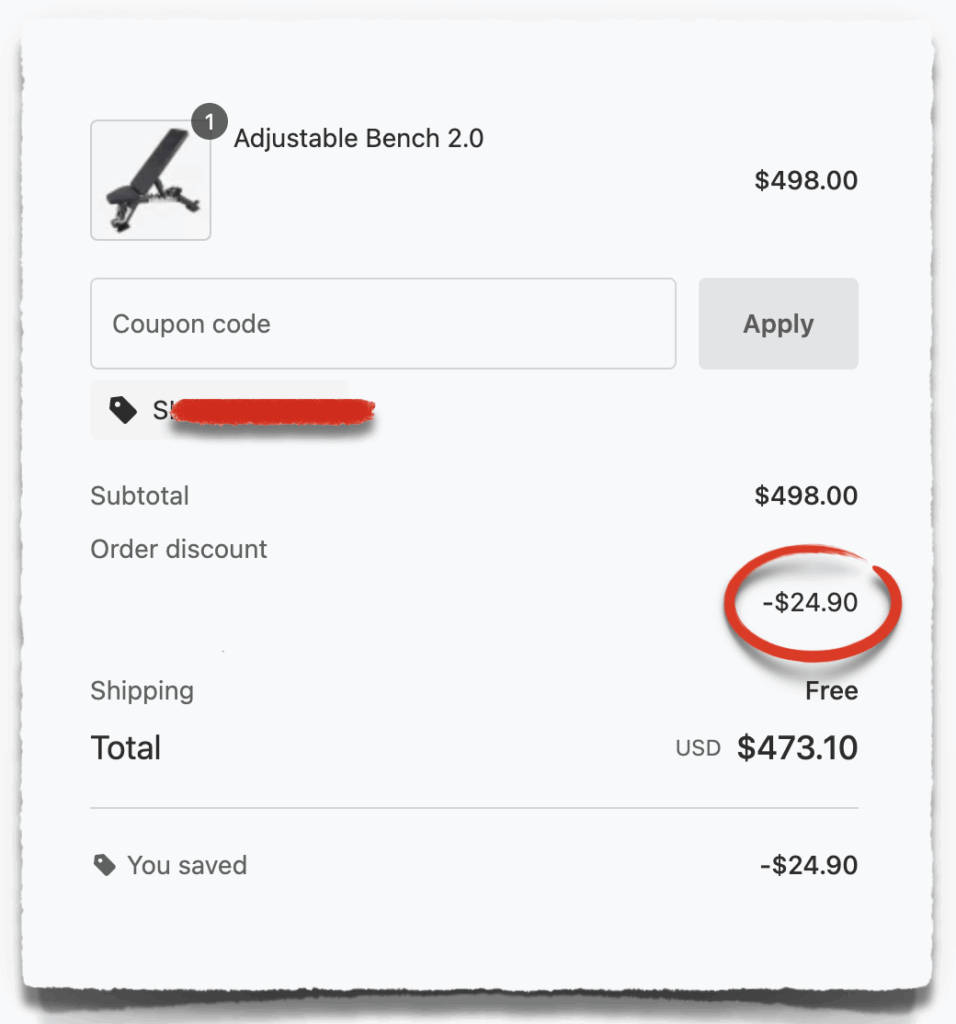Click the $498.00 subtotal amount
This screenshot has height=1024, width=956.
[x=805, y=495]
